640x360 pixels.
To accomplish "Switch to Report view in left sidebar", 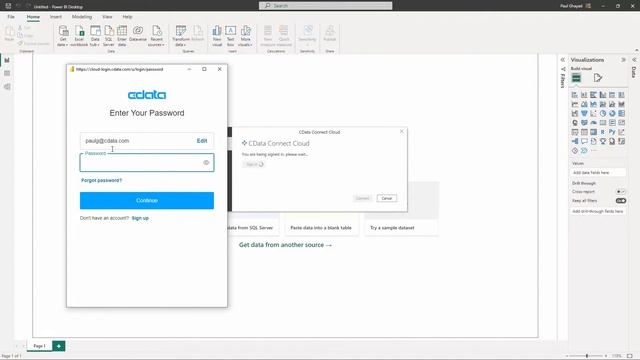I will pos(7,60).
